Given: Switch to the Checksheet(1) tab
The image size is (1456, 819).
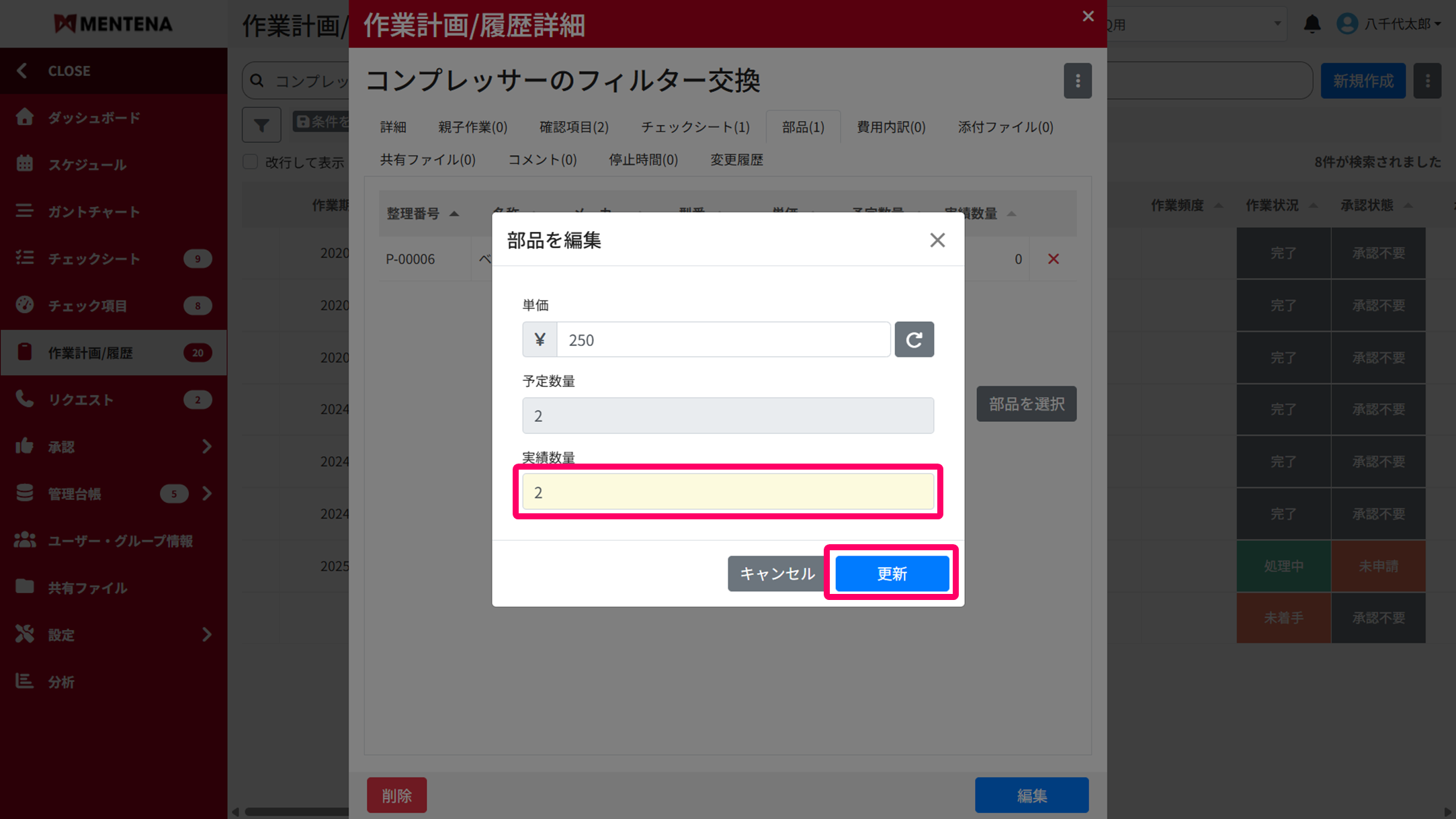Looking at the screenshot, I should [695, 127].
